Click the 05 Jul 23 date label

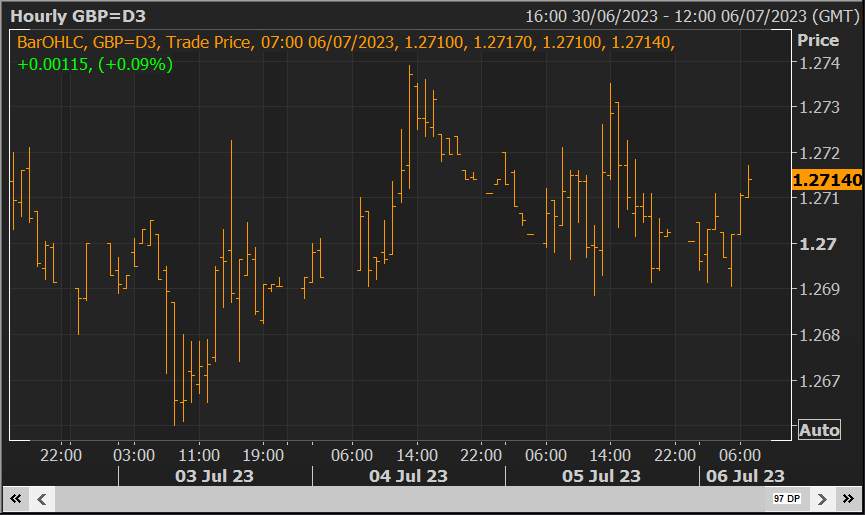pos(601,476)
